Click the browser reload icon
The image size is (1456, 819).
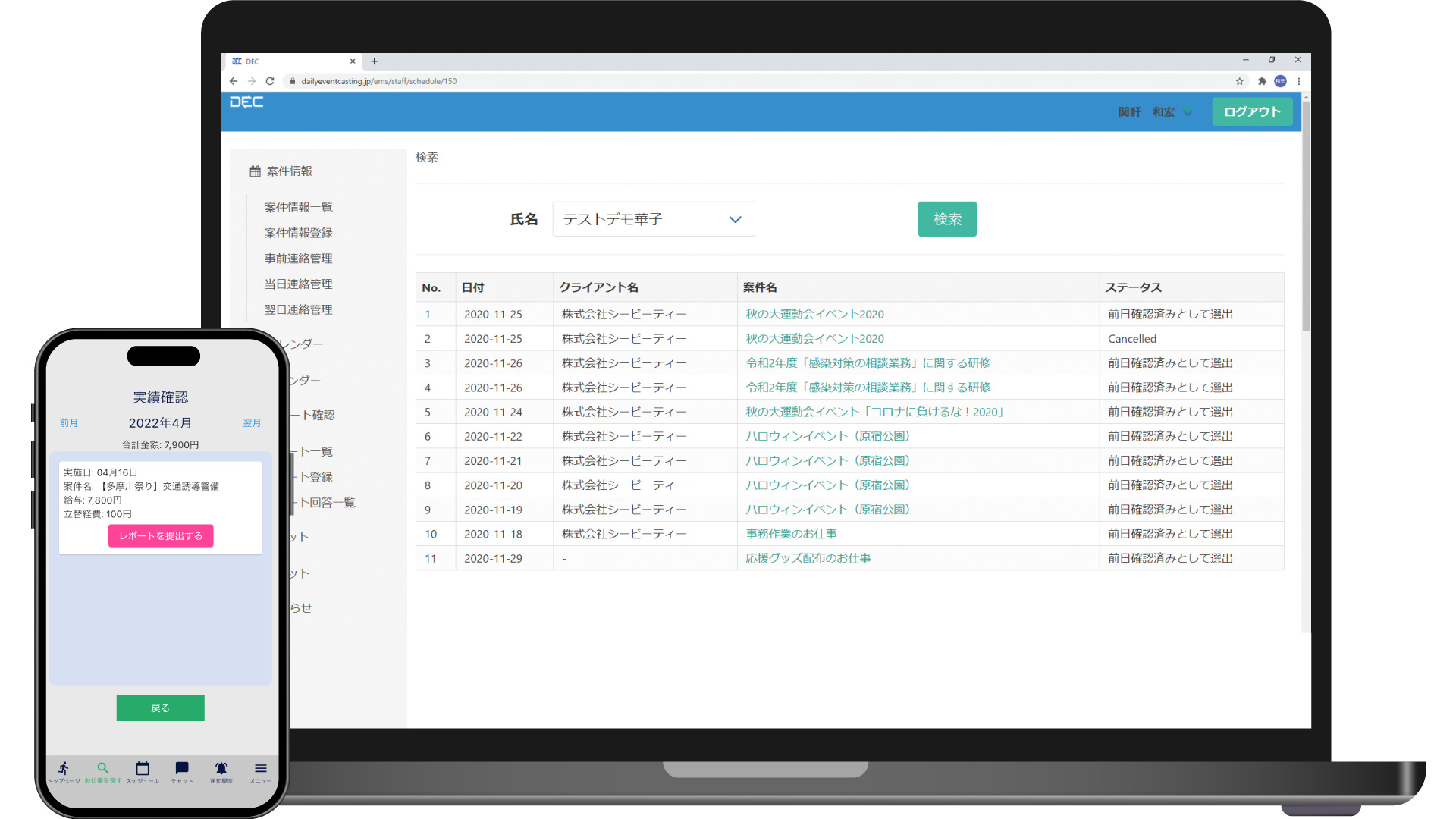pos(270,81)
